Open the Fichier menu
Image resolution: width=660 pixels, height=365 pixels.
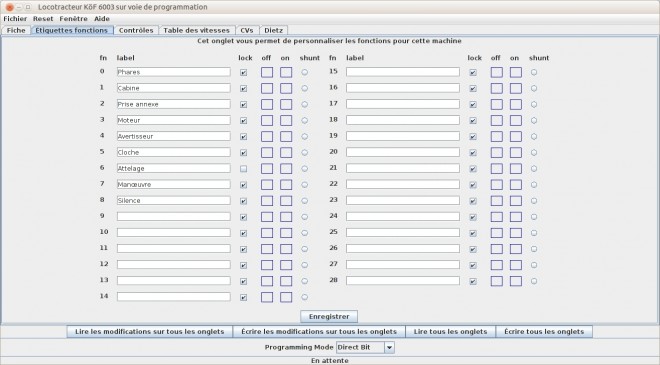pos(15,19)
